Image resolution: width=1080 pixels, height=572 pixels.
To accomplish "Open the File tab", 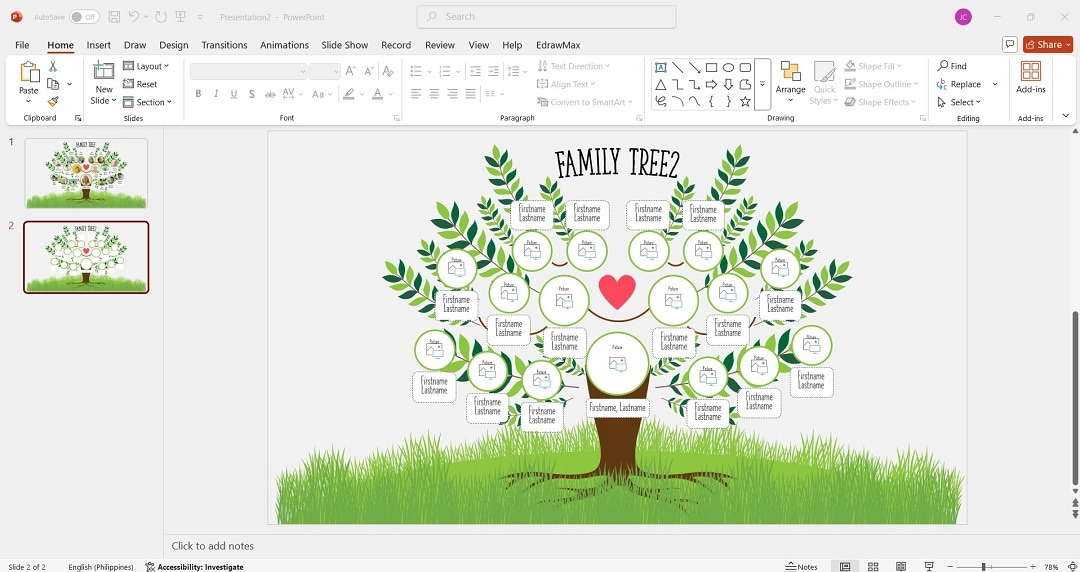I will (x=22, y=45).
